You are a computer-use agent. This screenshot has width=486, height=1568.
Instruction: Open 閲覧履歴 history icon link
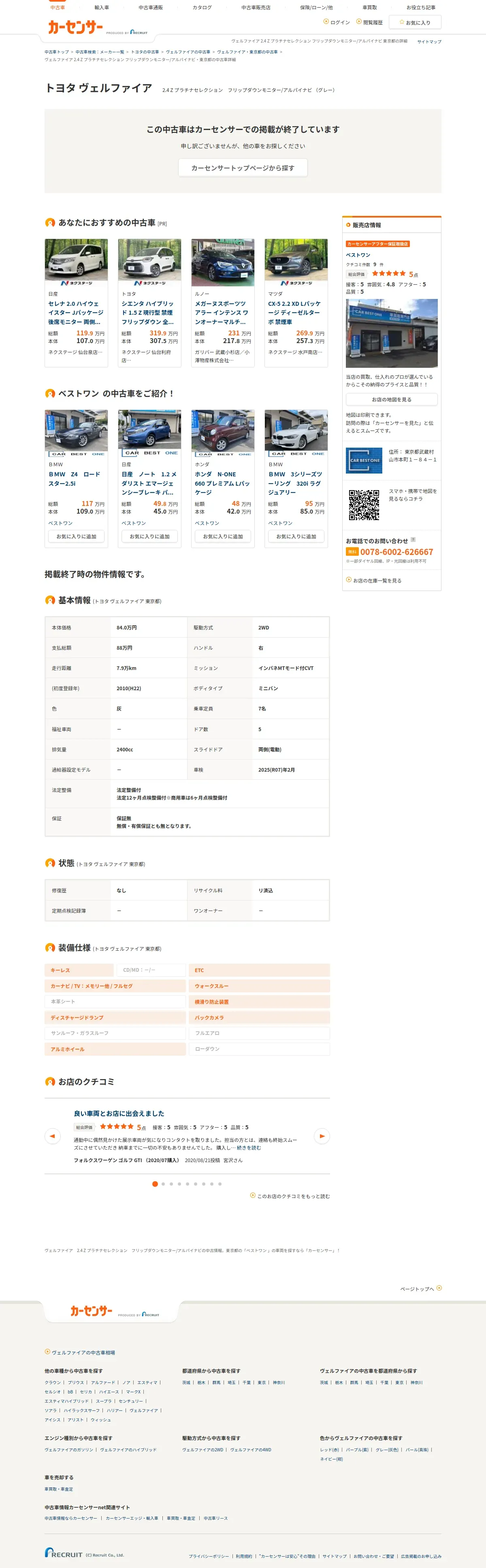tap(369, 22)
